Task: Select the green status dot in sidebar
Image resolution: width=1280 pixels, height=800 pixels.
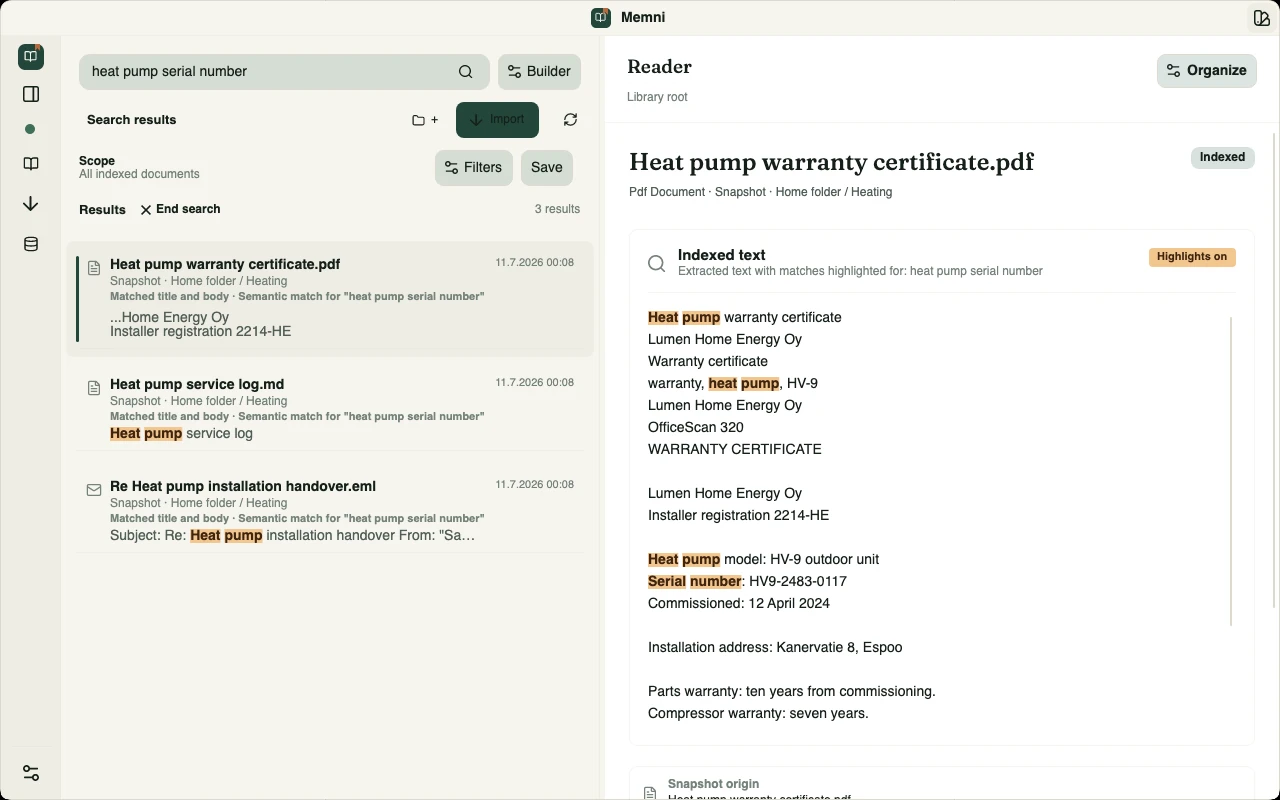Action: pos(30,129)
